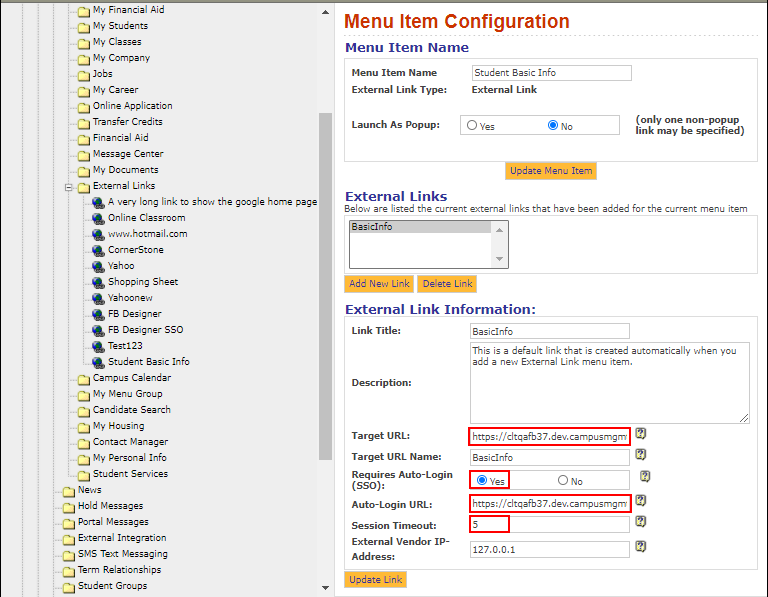Select Yes for Requires Auto-Login (SSO)
Viewport: 768px width, 597px height.
point(482,480)
